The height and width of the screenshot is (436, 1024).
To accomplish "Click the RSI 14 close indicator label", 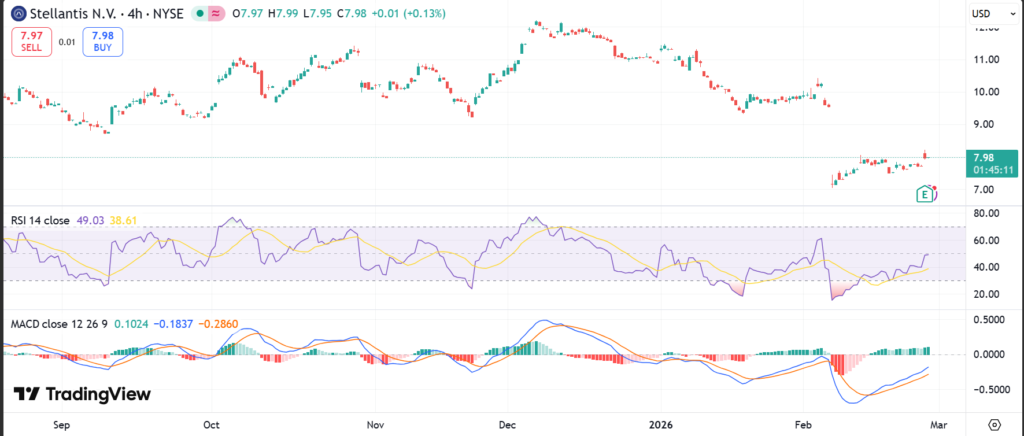I will [40, 221].
